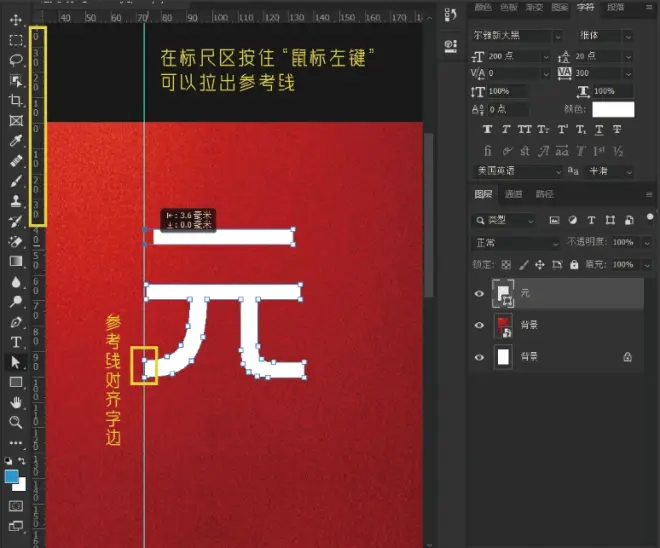This screenshot has height=548, width=660.
Task: Switch to the 段落 tab
Action: click(615, 7)
